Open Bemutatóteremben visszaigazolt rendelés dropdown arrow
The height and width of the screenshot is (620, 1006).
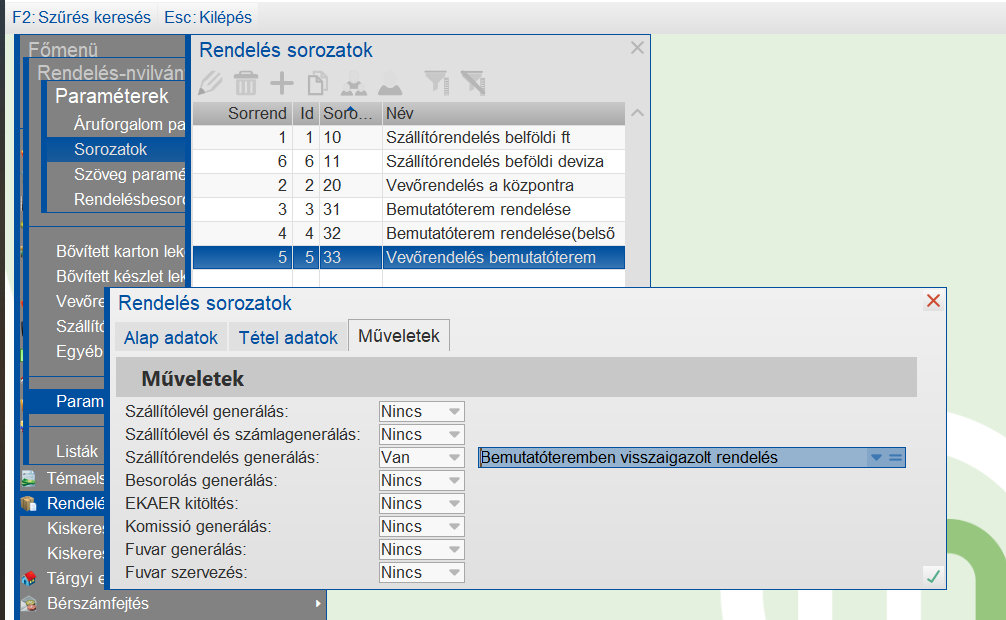[x=876, y=458]
